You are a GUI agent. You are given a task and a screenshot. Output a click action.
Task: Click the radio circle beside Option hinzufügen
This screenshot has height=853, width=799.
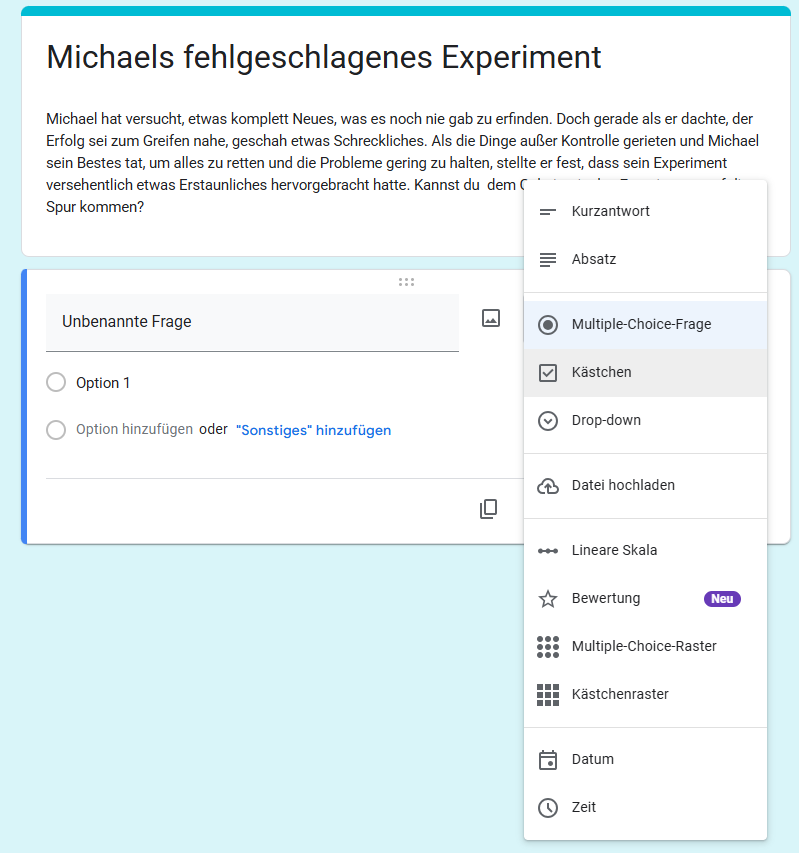tap(56, 430)
